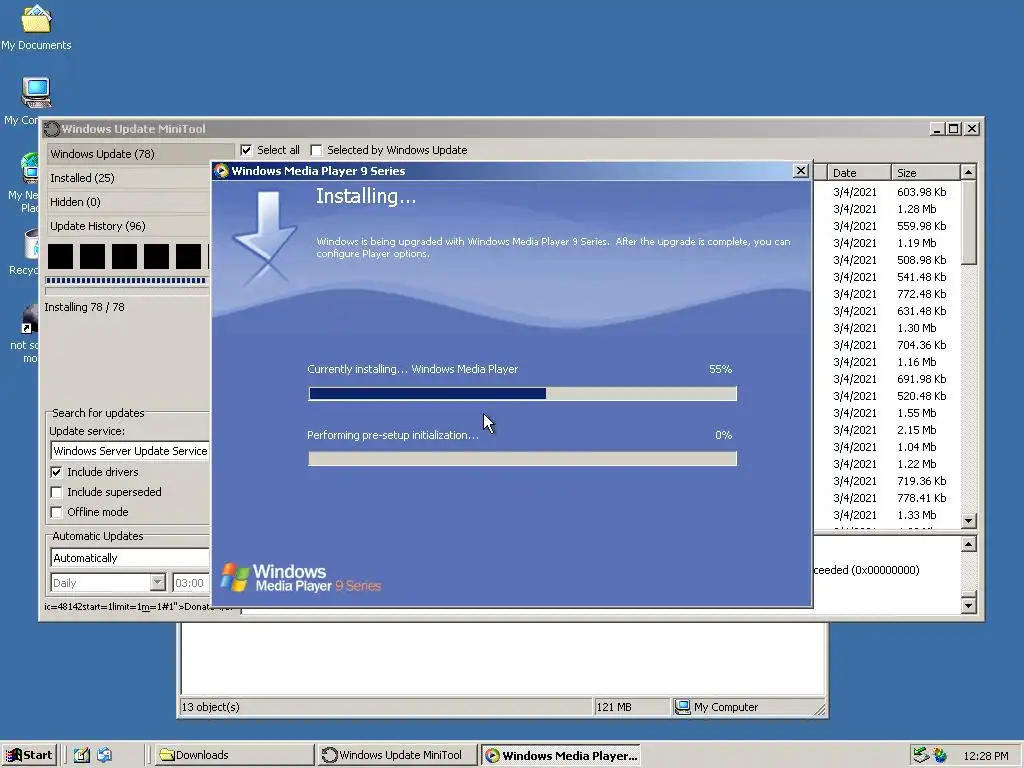Screen dimensions: 1024x768
Task: Open the 'not so mo' desktop shortcut
Action: click(x=29, y=320)
